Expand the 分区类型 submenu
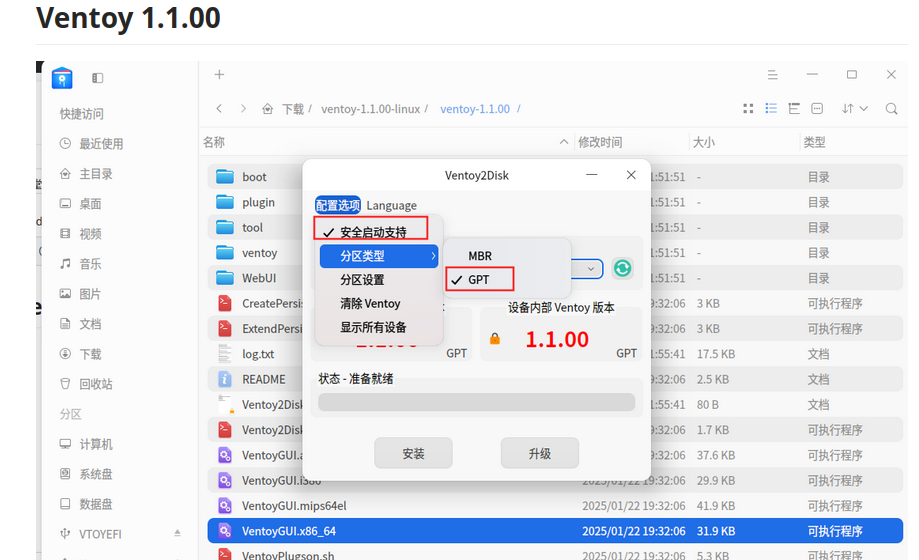The width and height of the screenshot is (919, 560). (379, 256)
